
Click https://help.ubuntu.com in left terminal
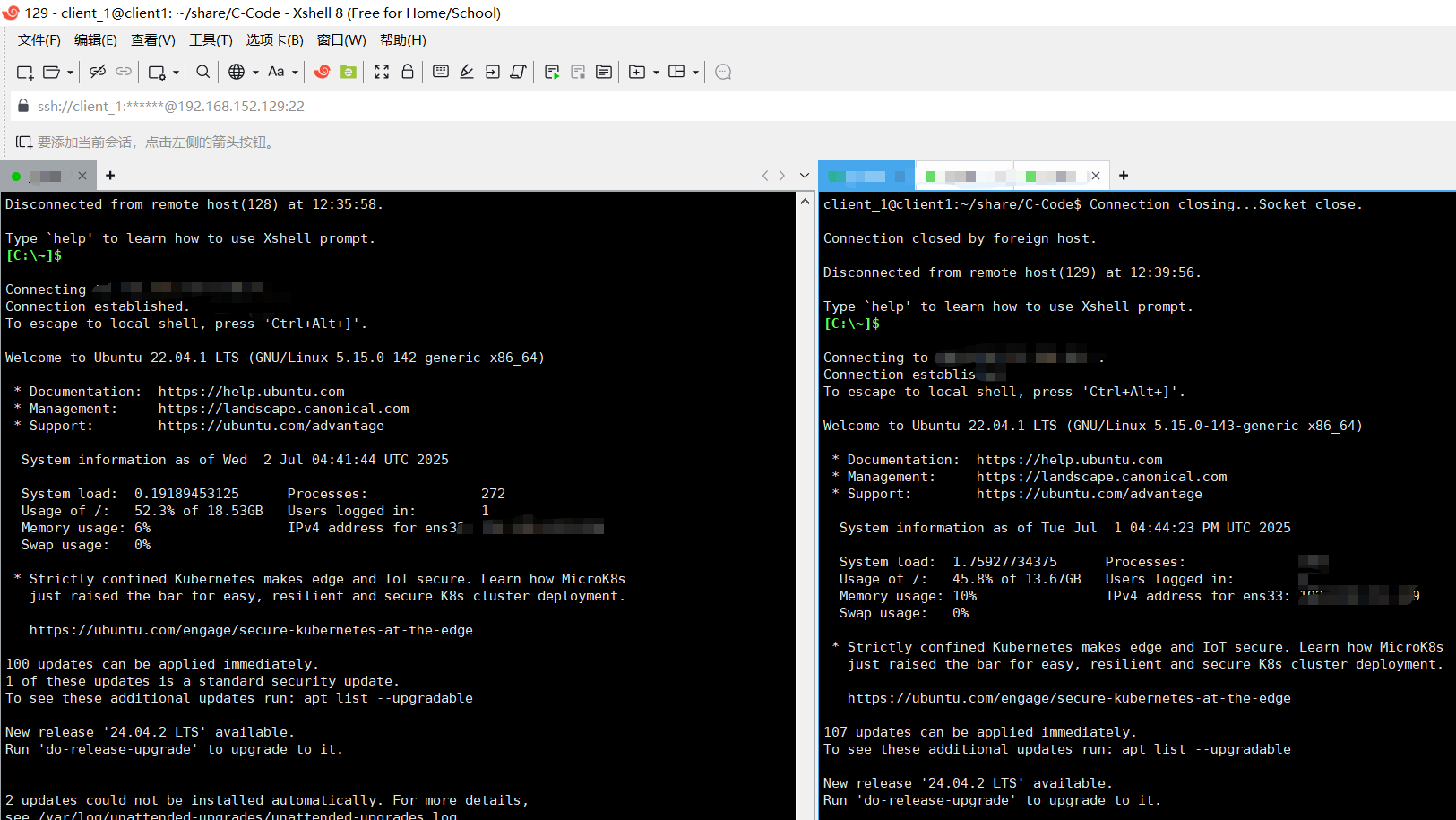point(252,392)
